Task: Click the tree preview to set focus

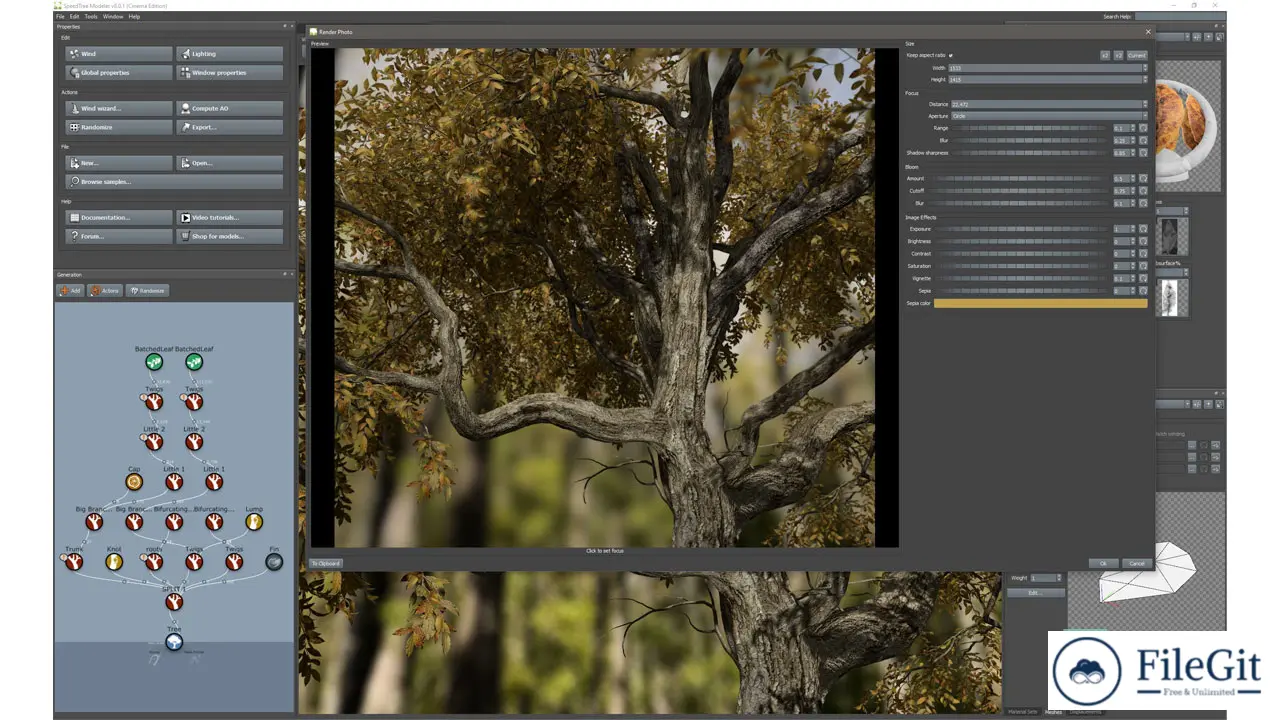Action: (604, 297)
